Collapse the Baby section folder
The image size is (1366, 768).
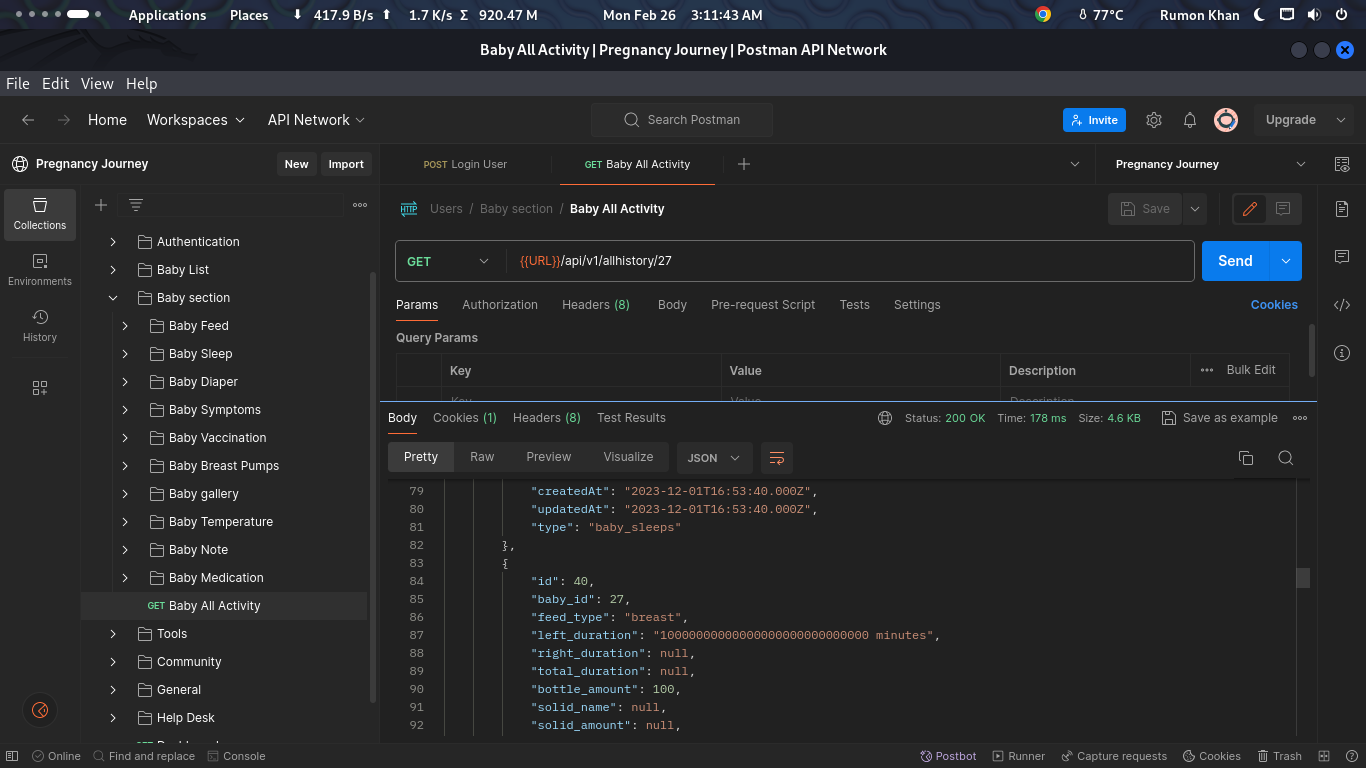coord(113,298)
